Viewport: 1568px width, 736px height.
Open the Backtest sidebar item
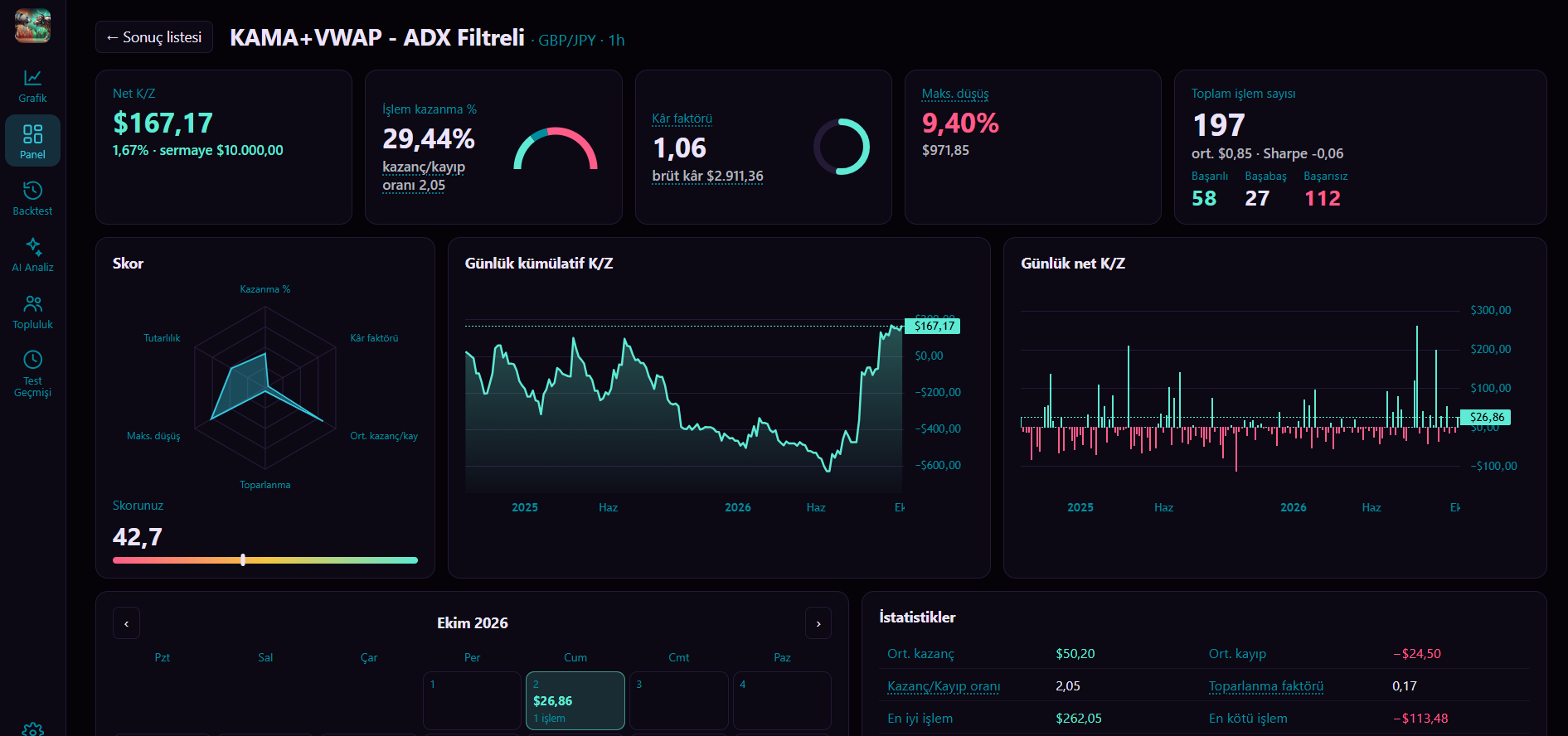(x=32, y=198)
